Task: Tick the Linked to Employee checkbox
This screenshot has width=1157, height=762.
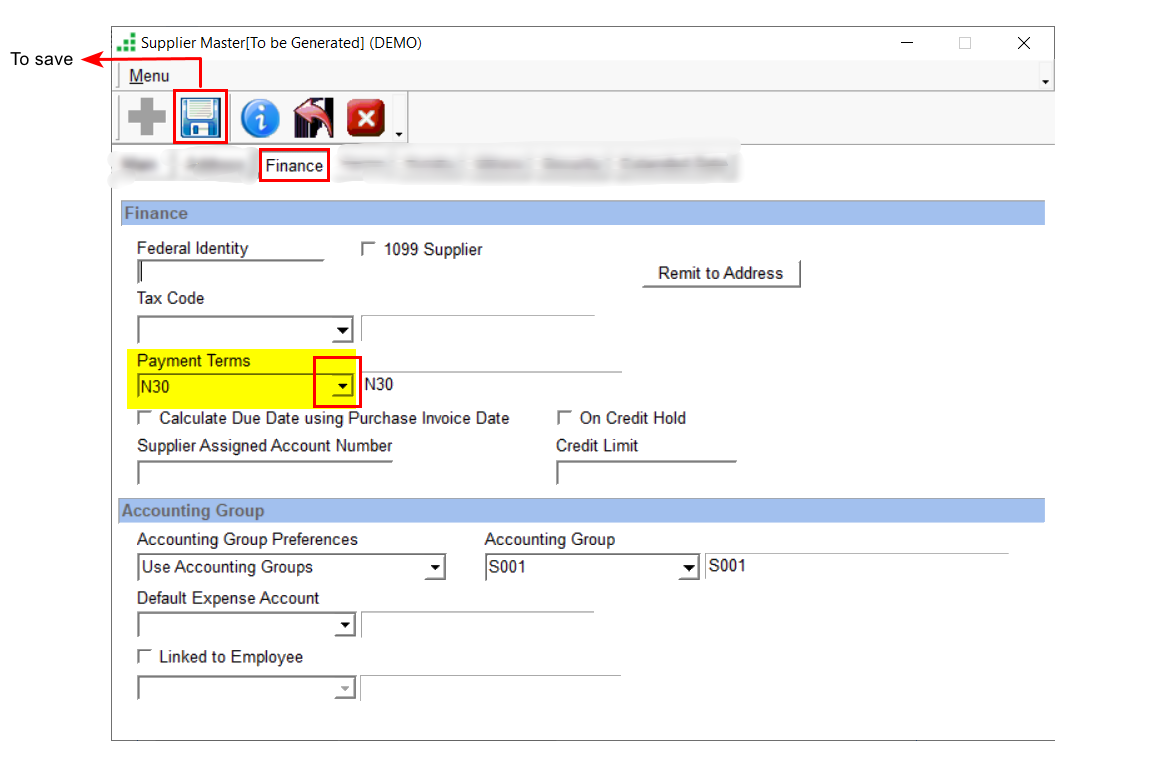Action: 145,657
